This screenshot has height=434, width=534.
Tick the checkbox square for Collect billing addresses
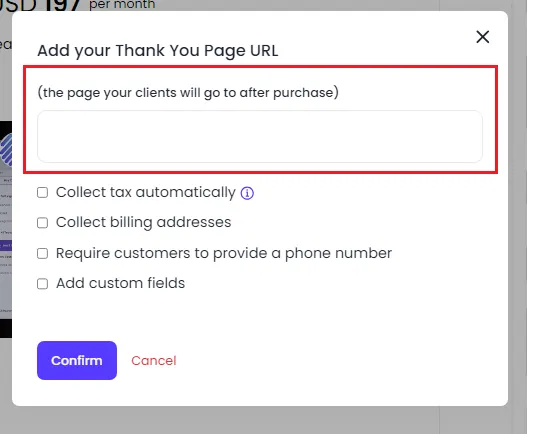click(42, 223)
